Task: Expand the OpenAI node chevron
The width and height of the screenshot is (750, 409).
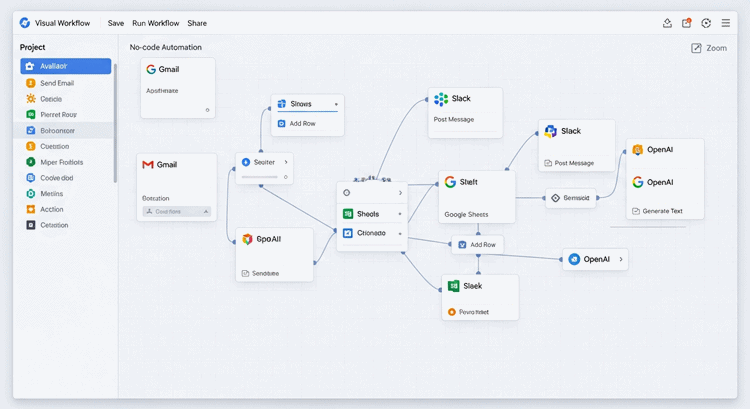Action: click(621, 259)
